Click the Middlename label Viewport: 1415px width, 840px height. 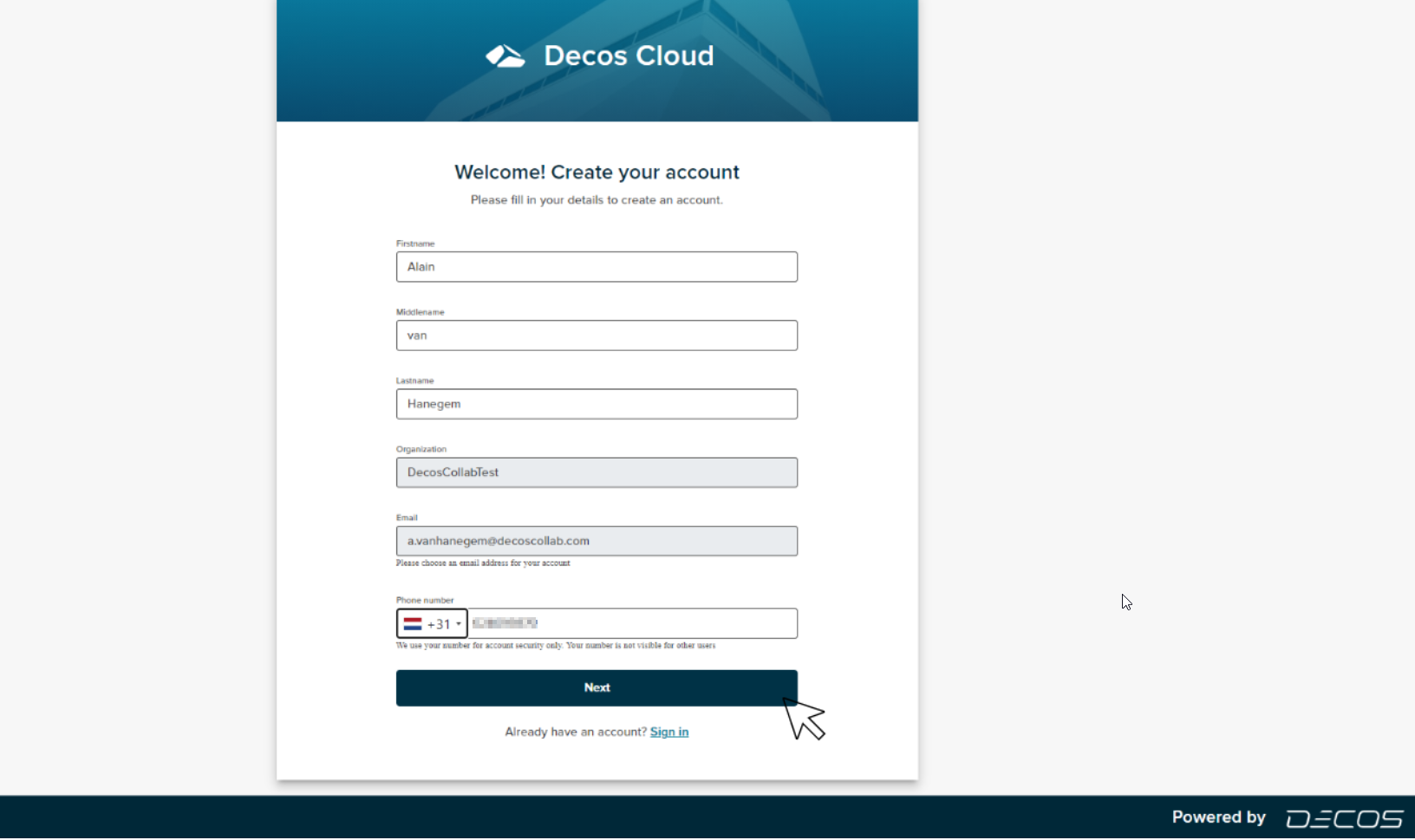tap(421, 313)
